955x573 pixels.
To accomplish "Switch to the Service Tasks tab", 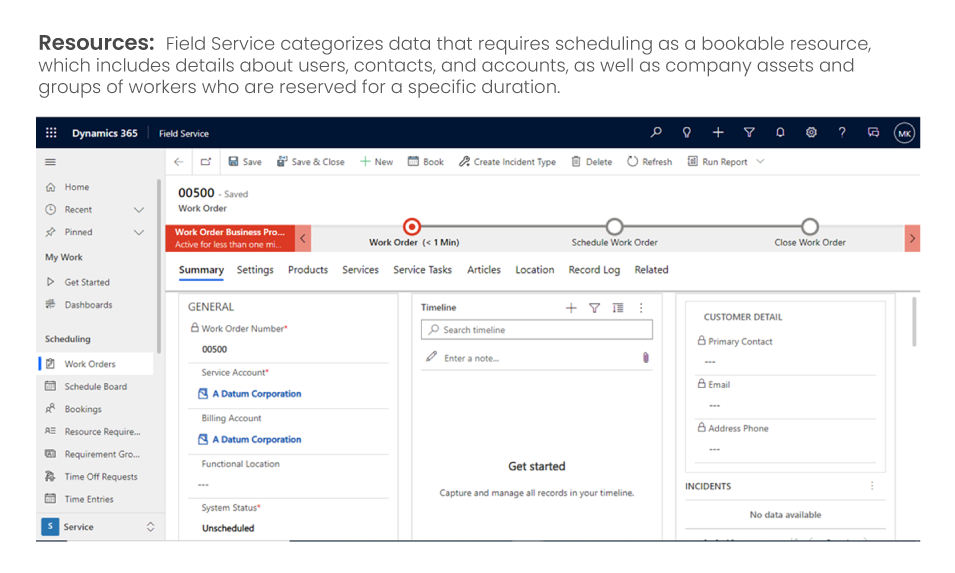I will (422, 270).
